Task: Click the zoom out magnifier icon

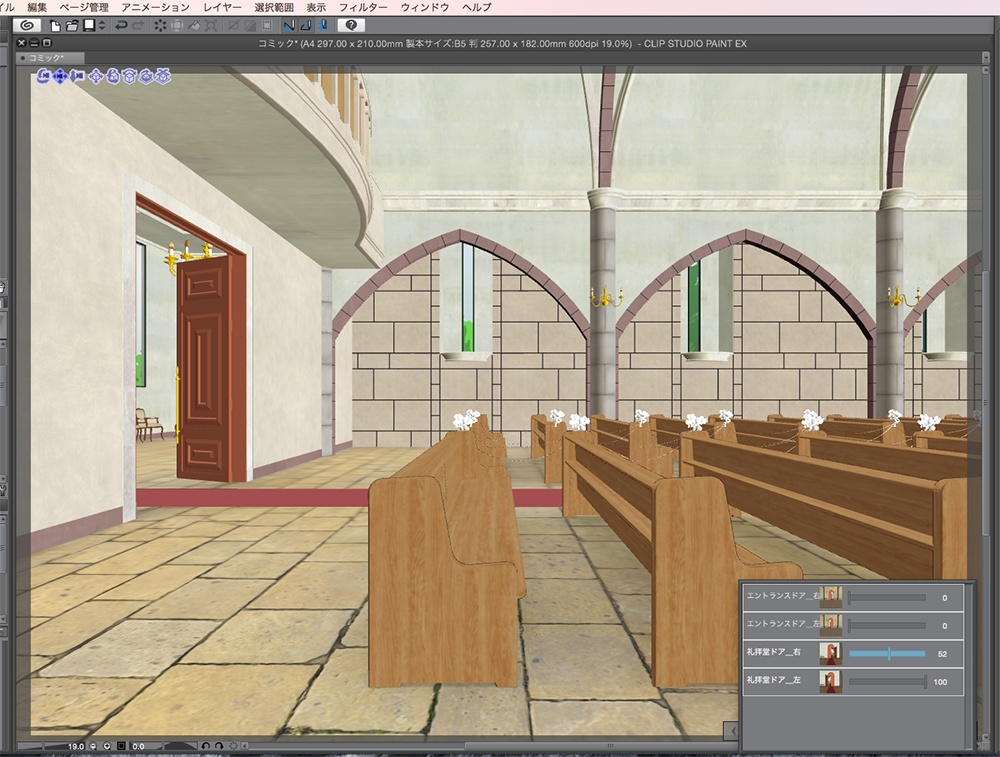Action: [x=94, y=746]
